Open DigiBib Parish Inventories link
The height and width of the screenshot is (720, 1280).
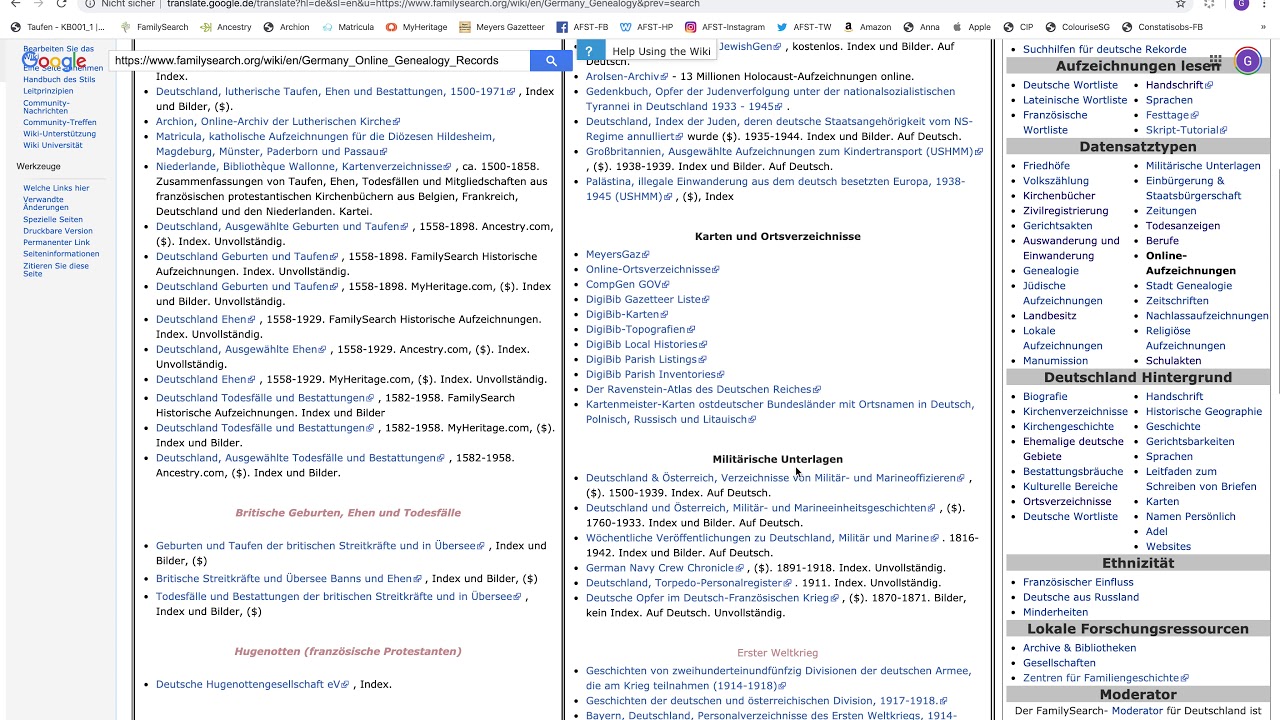coord(655,374)
